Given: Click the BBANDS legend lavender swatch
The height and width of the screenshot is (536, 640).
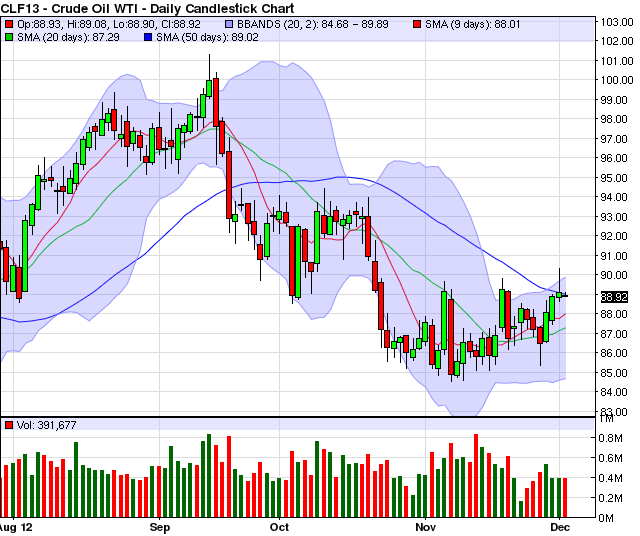Looking at the screenshot, I should pos(229,24).
